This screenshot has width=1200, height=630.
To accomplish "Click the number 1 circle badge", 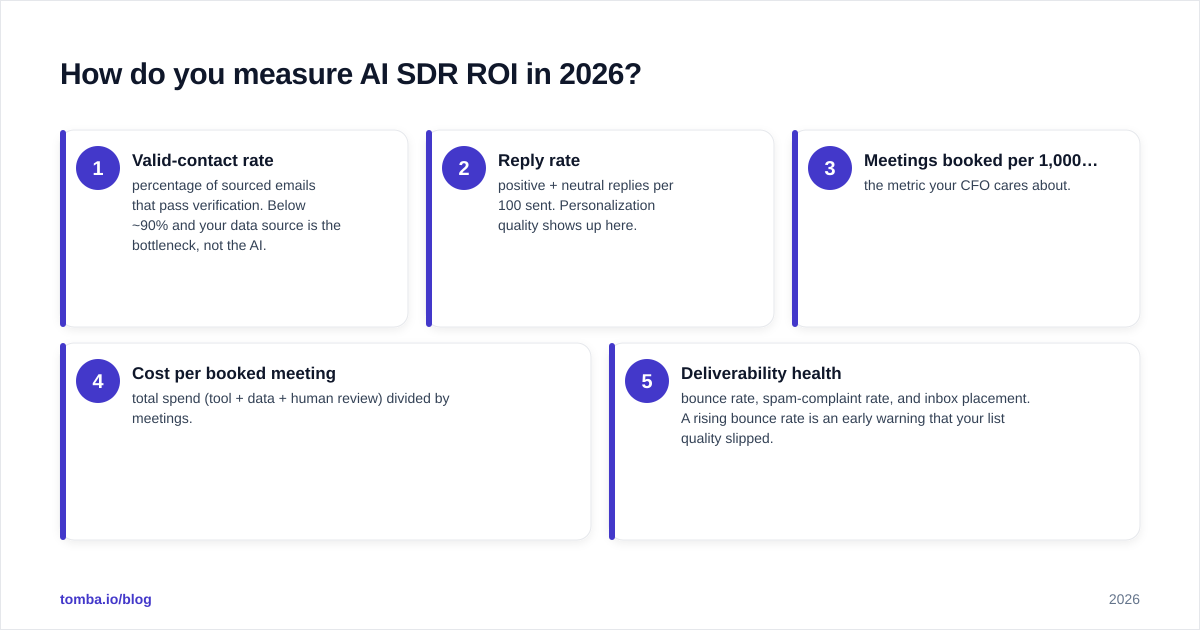I will [x=98, y=168].
